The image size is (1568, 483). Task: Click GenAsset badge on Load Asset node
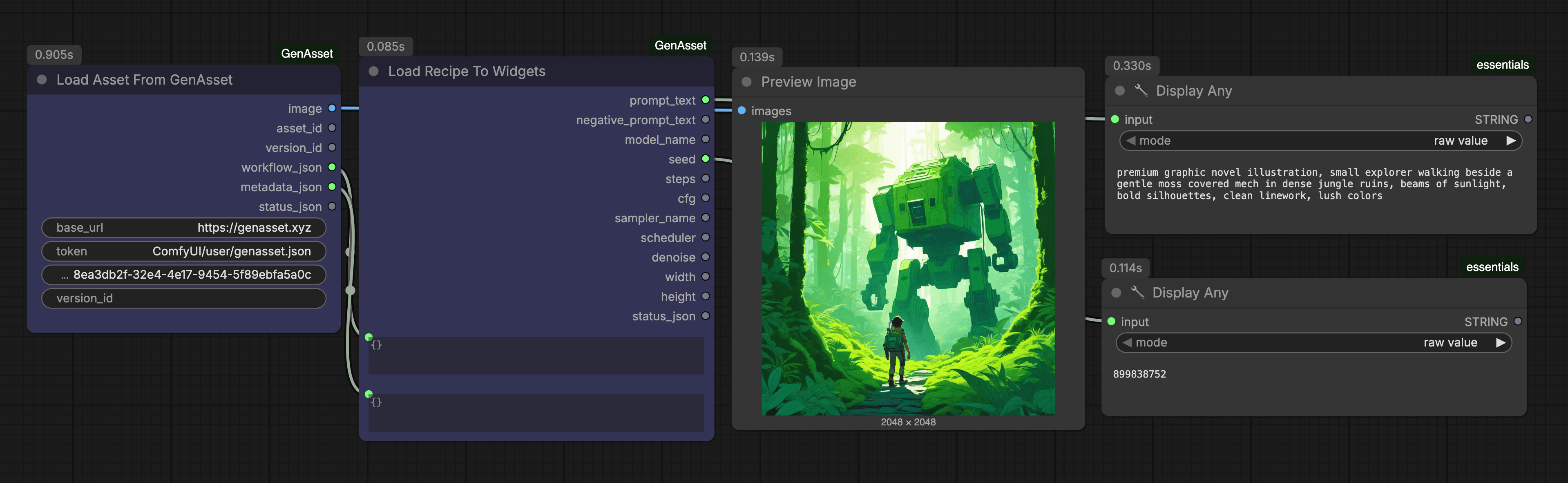pyautogui.click(x=307, y=54)
